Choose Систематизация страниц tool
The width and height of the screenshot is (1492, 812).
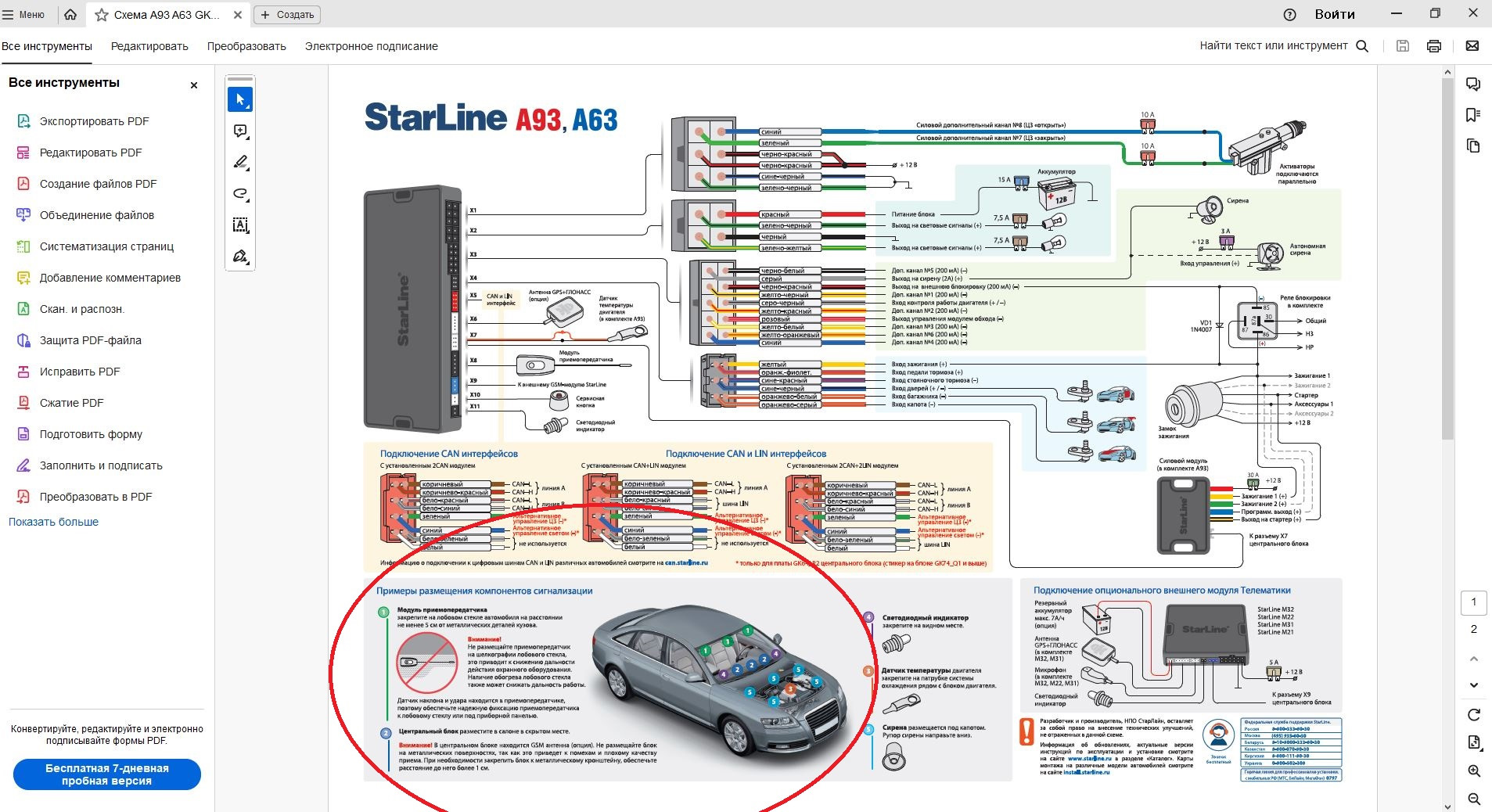pyautogui.click(x=106, y=246)
